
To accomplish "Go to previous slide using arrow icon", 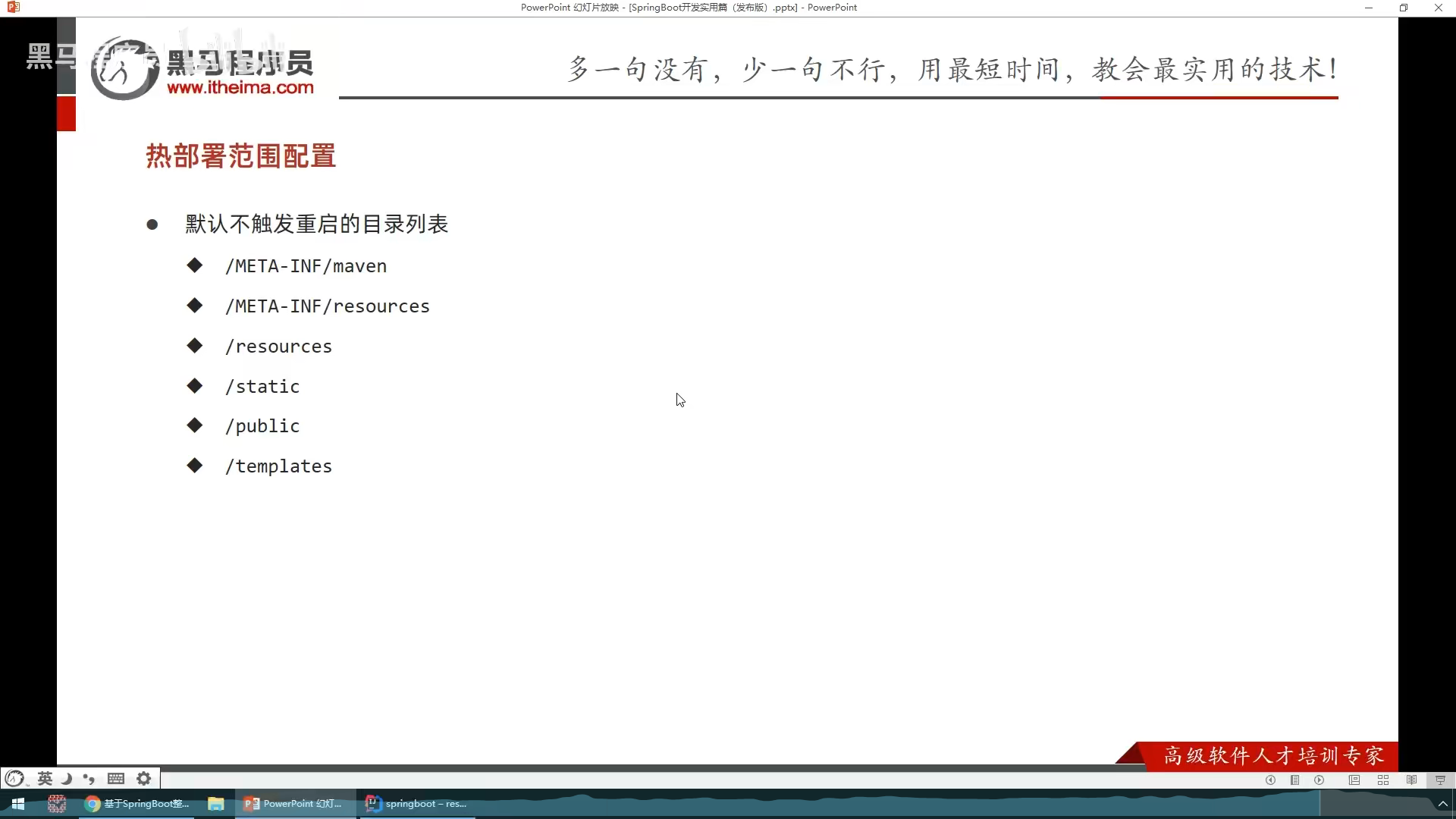I will pos(1270,780).
